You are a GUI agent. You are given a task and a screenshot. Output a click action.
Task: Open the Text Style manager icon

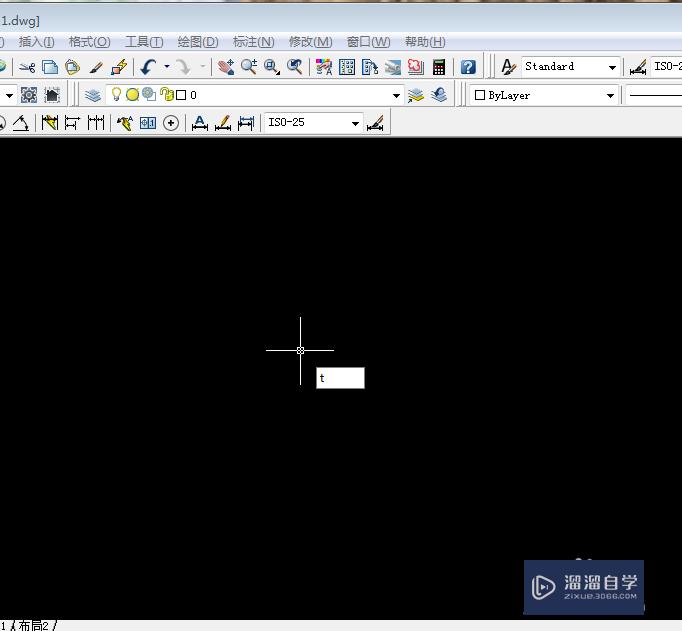(x=508, y=67)
